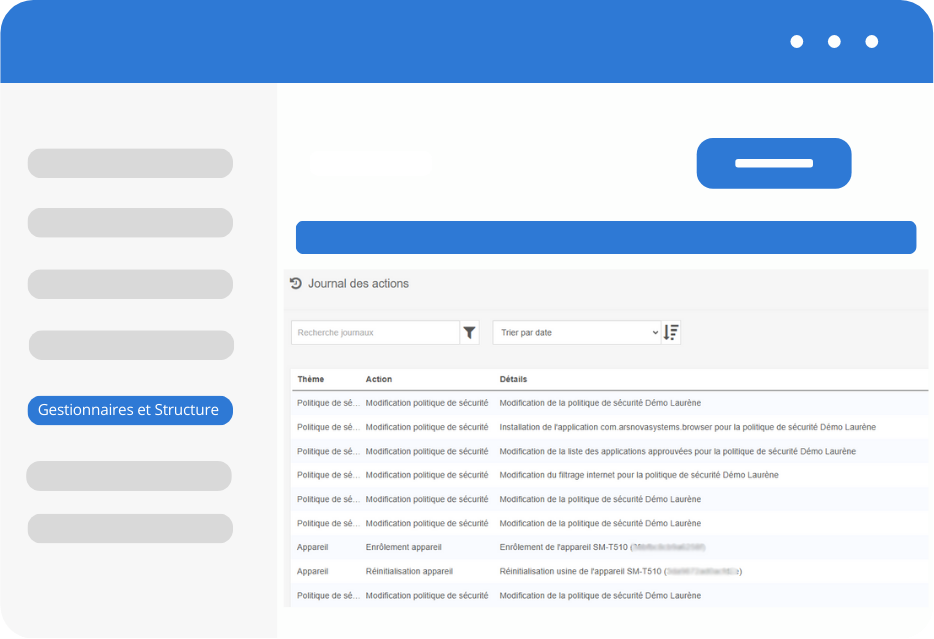Click the 'Recherche journaux' search field

[375, 333]
